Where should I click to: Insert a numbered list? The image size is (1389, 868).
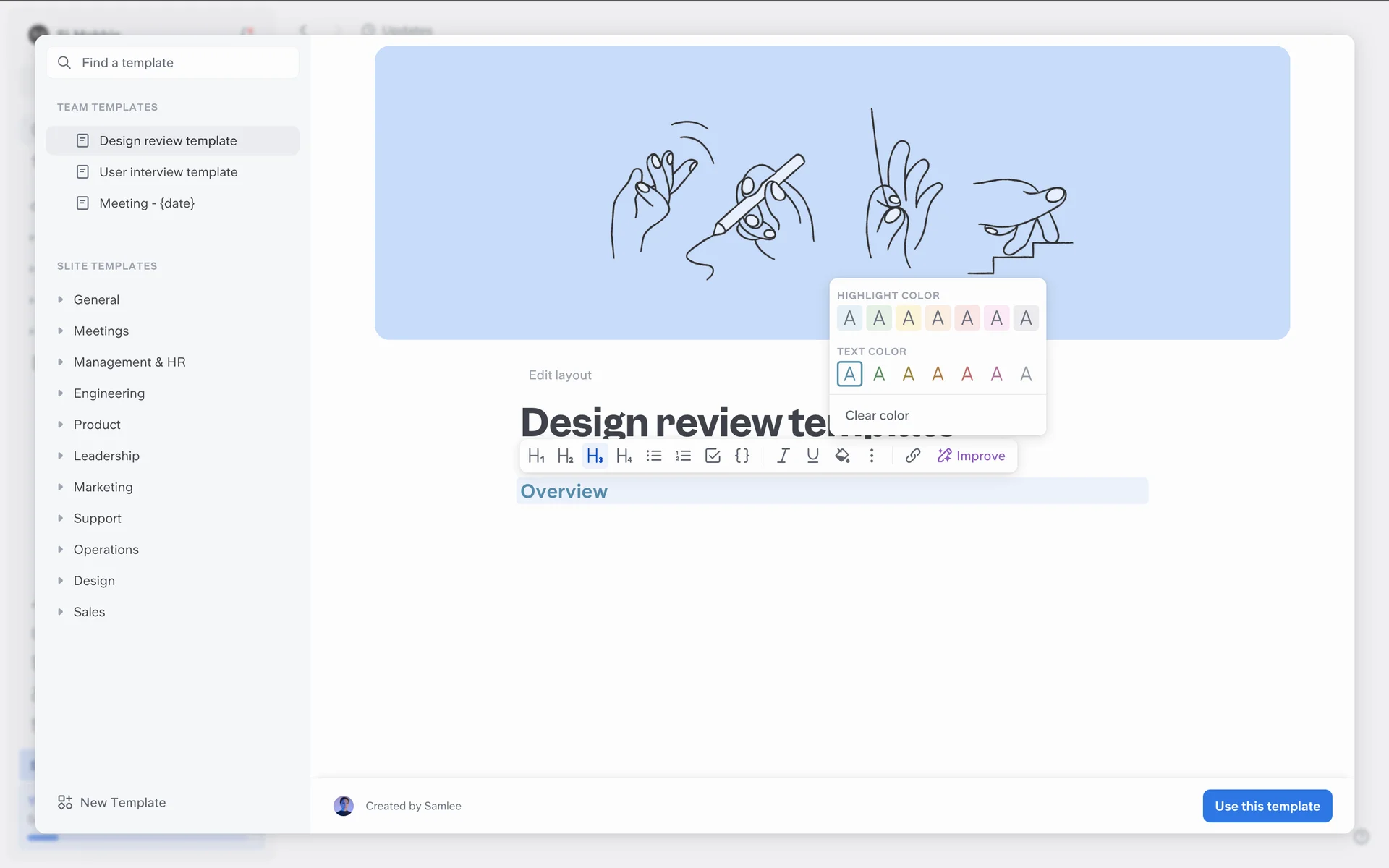[x=683, y=456]
